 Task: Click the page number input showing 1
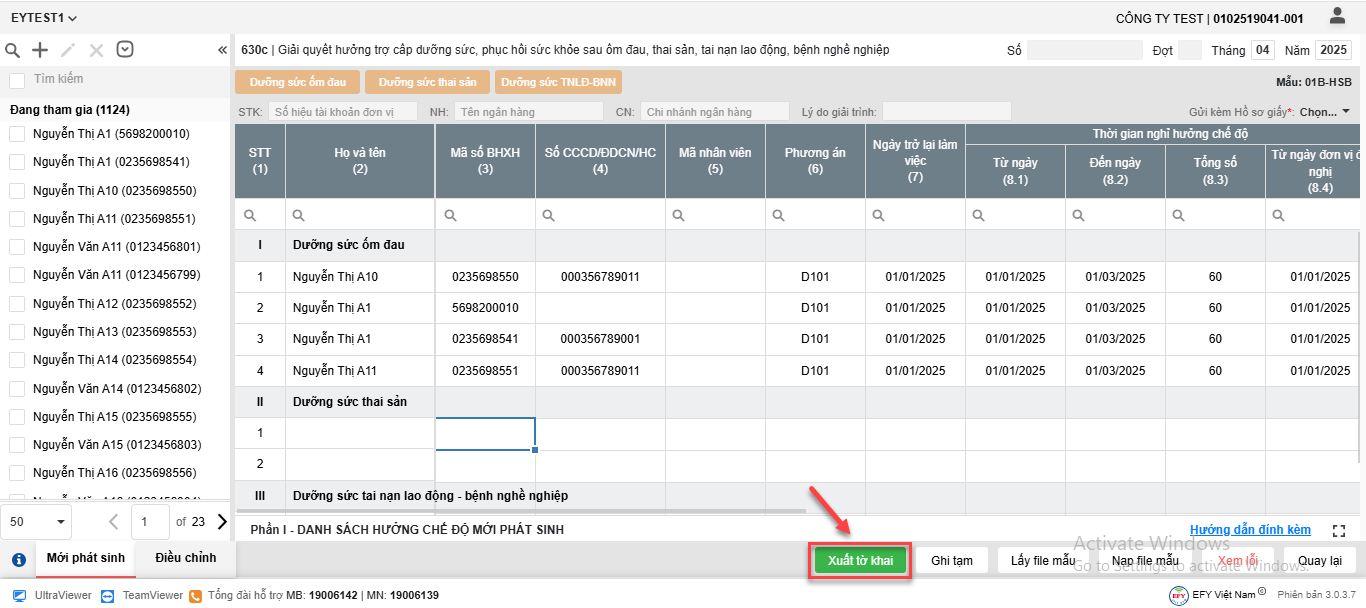[150, 521]
